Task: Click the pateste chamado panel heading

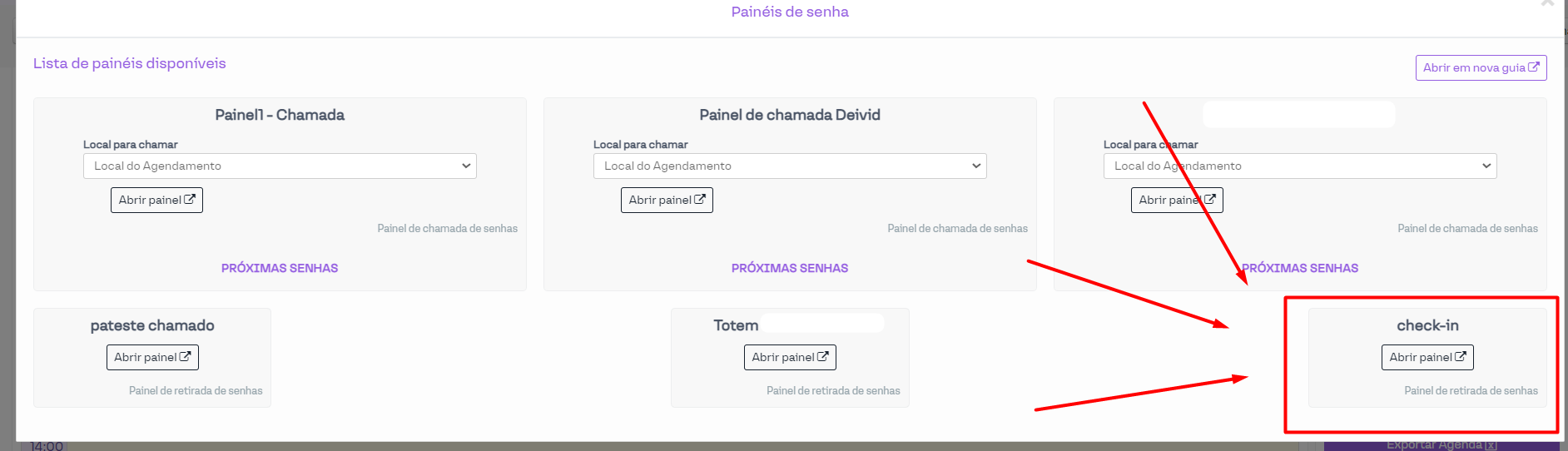Action: [x=152, y=325]
